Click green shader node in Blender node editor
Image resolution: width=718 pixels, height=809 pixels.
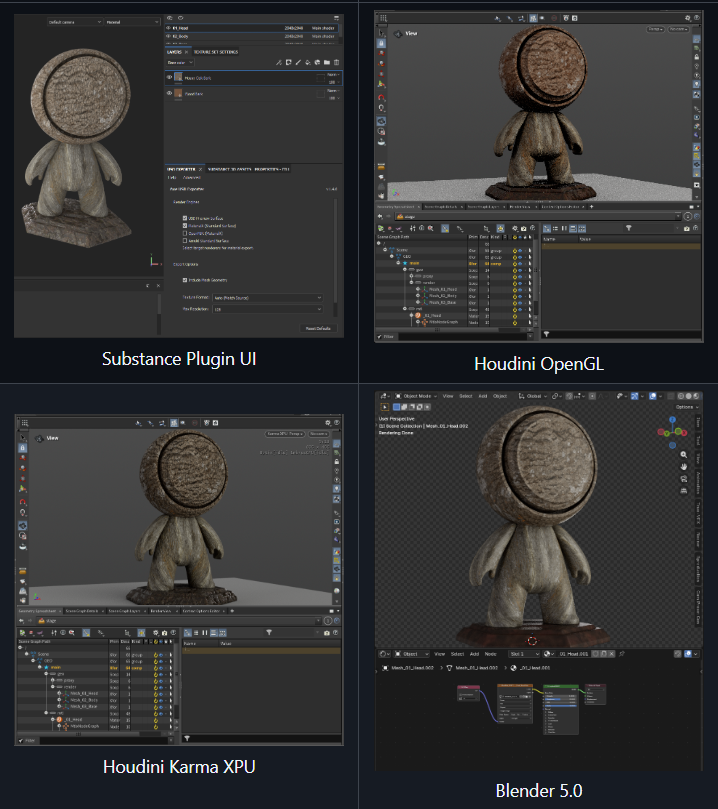561,709
